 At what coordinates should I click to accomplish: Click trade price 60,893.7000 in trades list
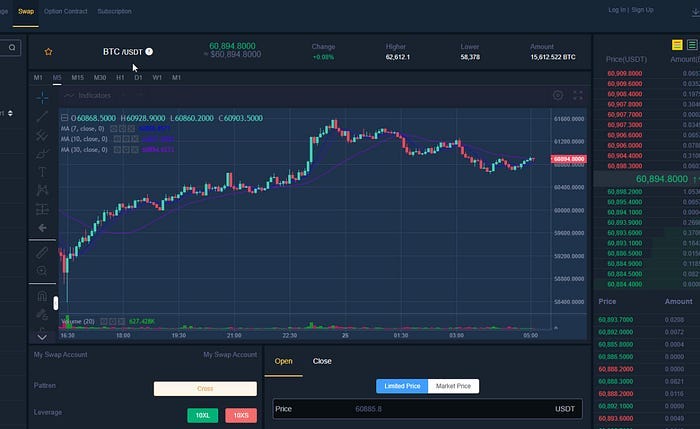(616, 320)
